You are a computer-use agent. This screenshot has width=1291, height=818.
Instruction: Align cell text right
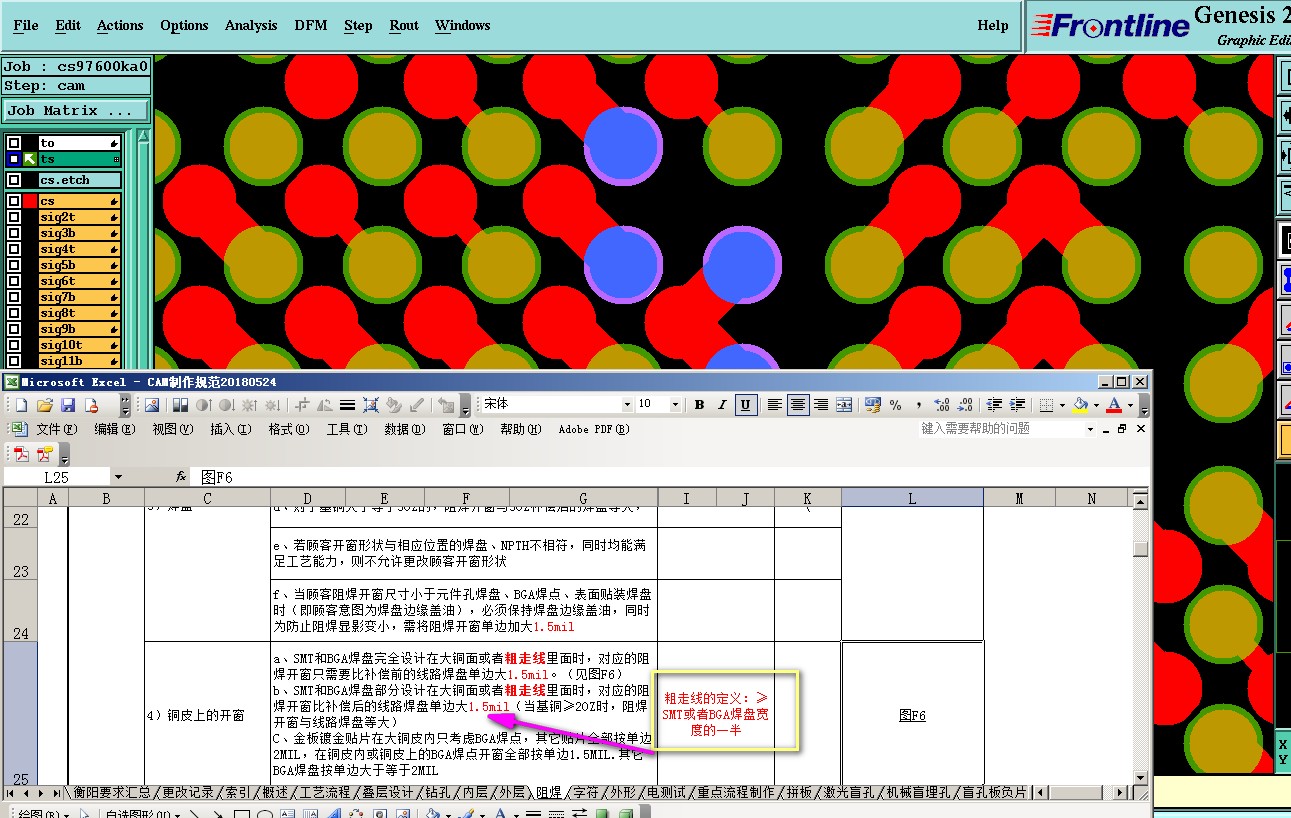click(820, 405)
